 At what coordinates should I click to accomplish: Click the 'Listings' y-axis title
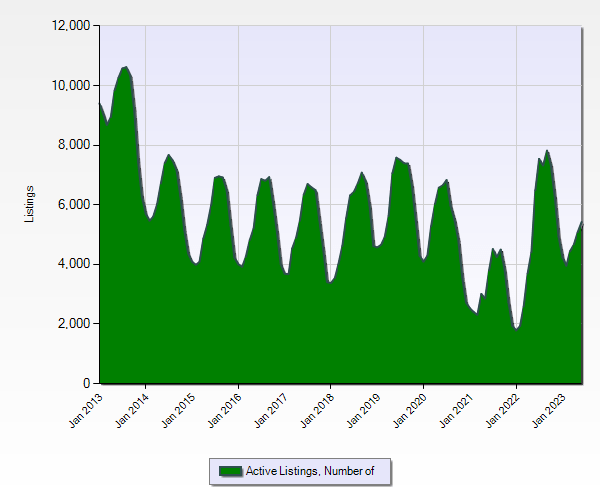click(x=30, y=204)
